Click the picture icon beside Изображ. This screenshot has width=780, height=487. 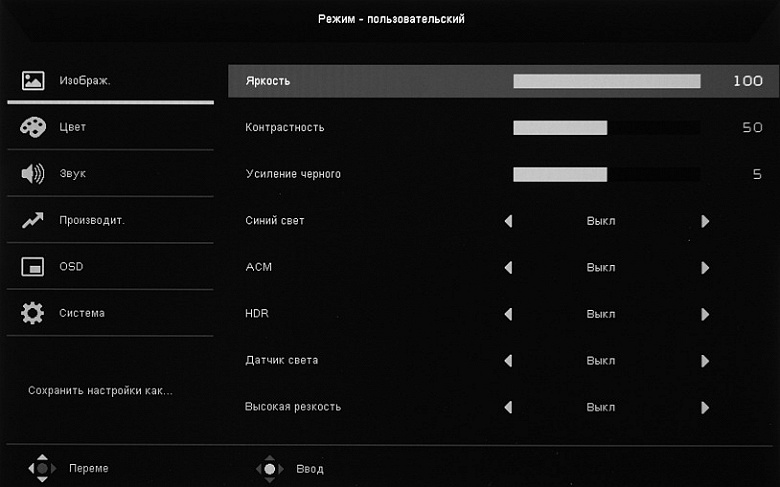tap(33, 80)
